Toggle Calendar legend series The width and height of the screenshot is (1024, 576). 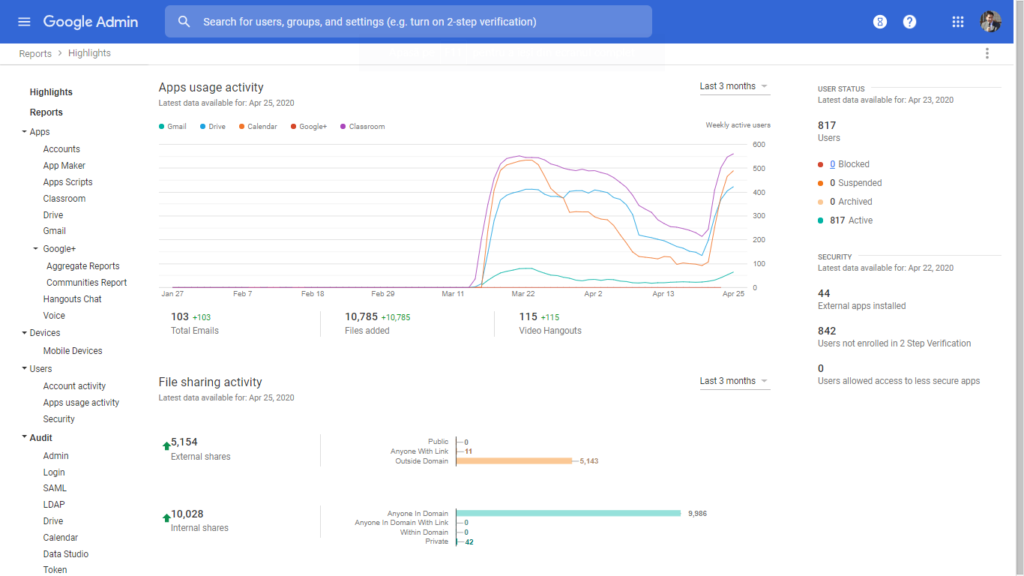pos(258,127)
